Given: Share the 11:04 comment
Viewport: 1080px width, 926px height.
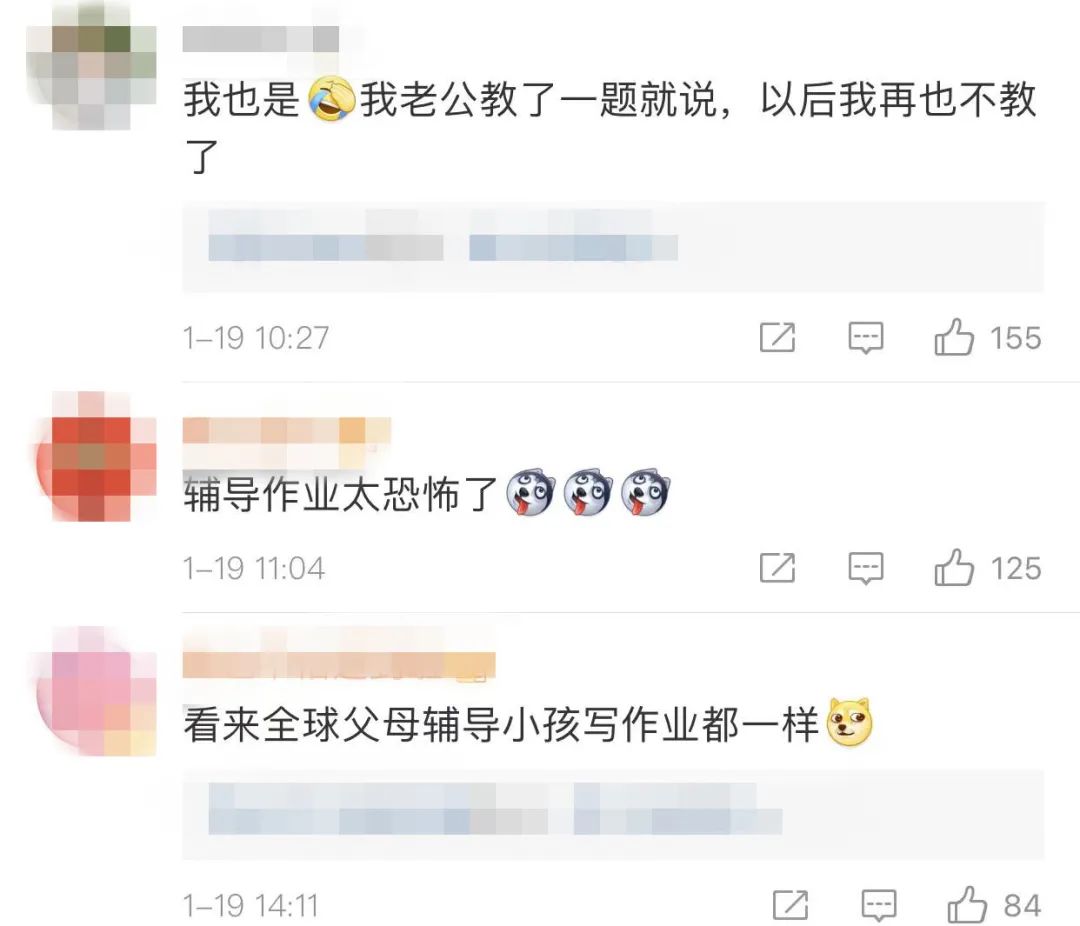Looking at the screenshot, I should (777, 568).
